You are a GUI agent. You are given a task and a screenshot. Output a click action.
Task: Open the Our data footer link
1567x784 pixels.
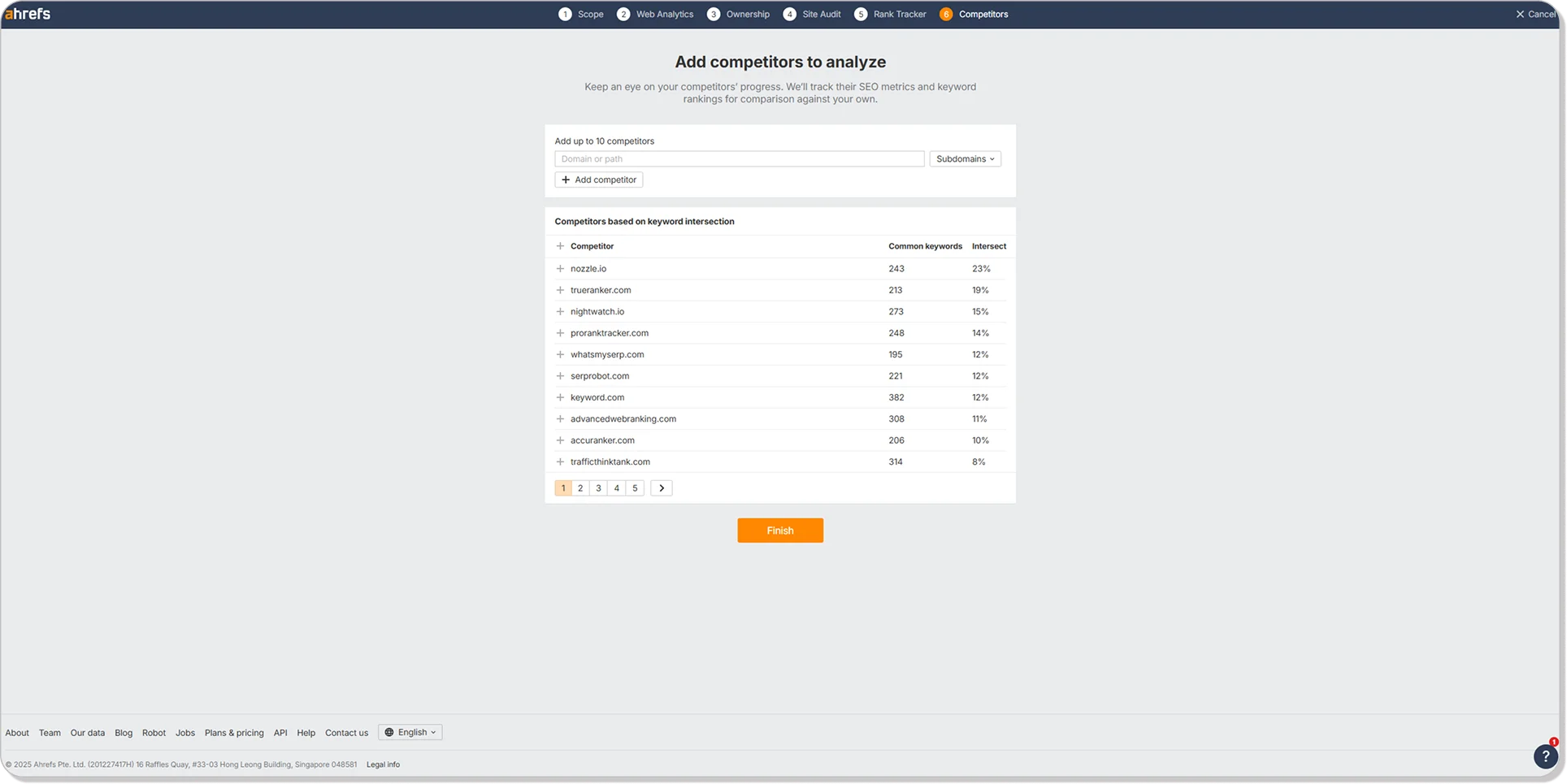coord(88,733)
